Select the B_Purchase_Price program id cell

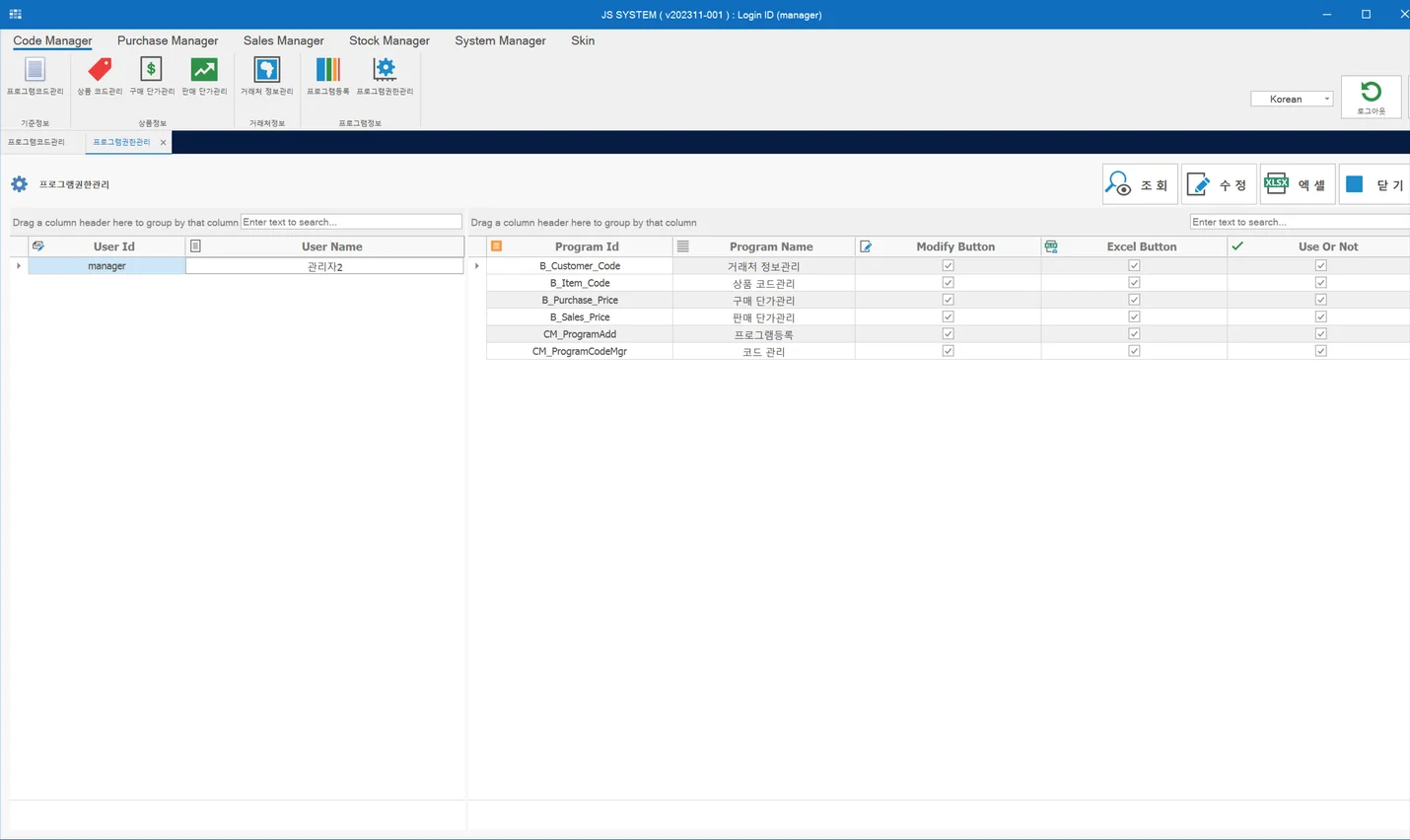[x=580, y=300]
